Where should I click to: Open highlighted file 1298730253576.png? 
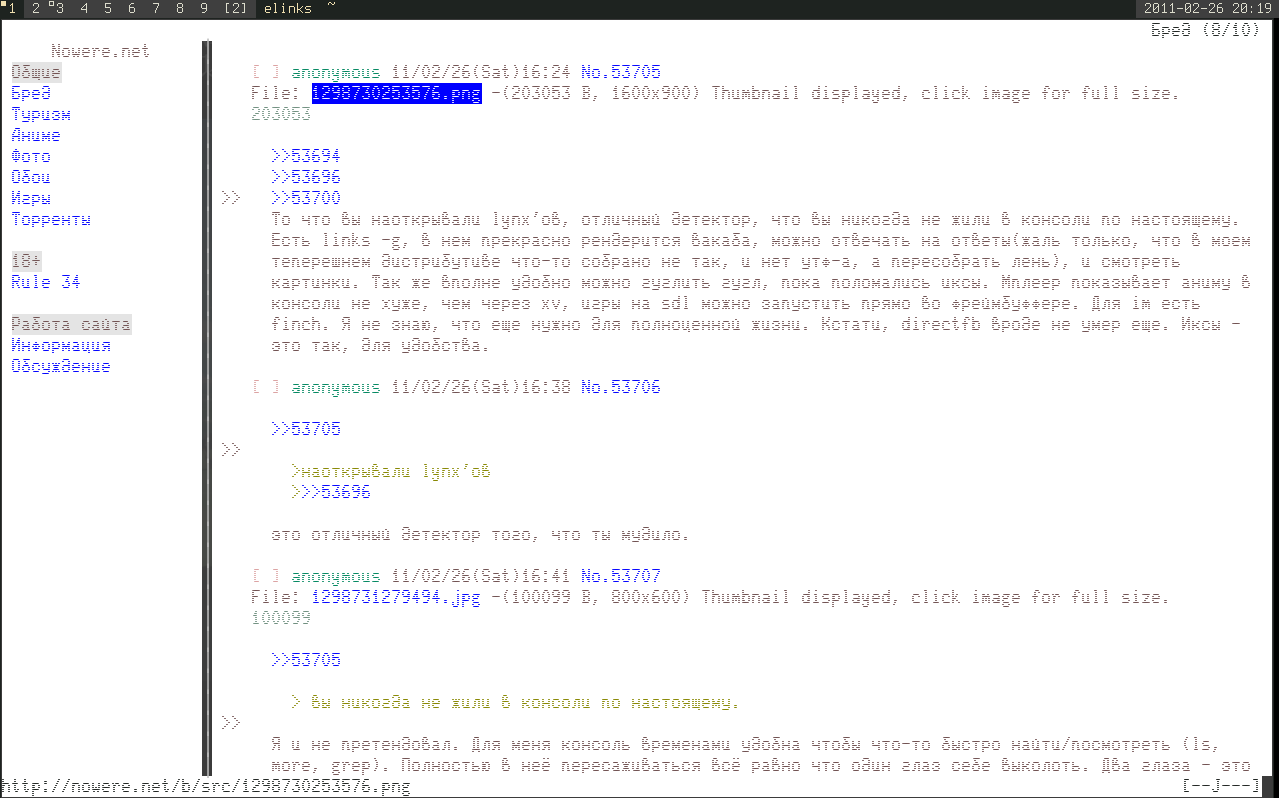[x=396, y=93]
